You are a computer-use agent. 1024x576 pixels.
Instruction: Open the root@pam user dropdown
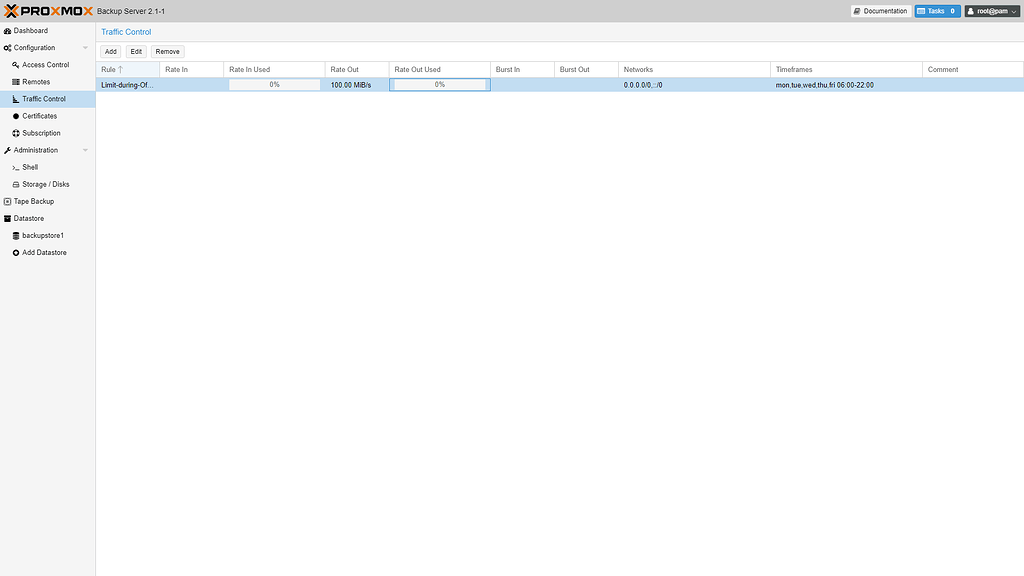click(x=991, y=11)
